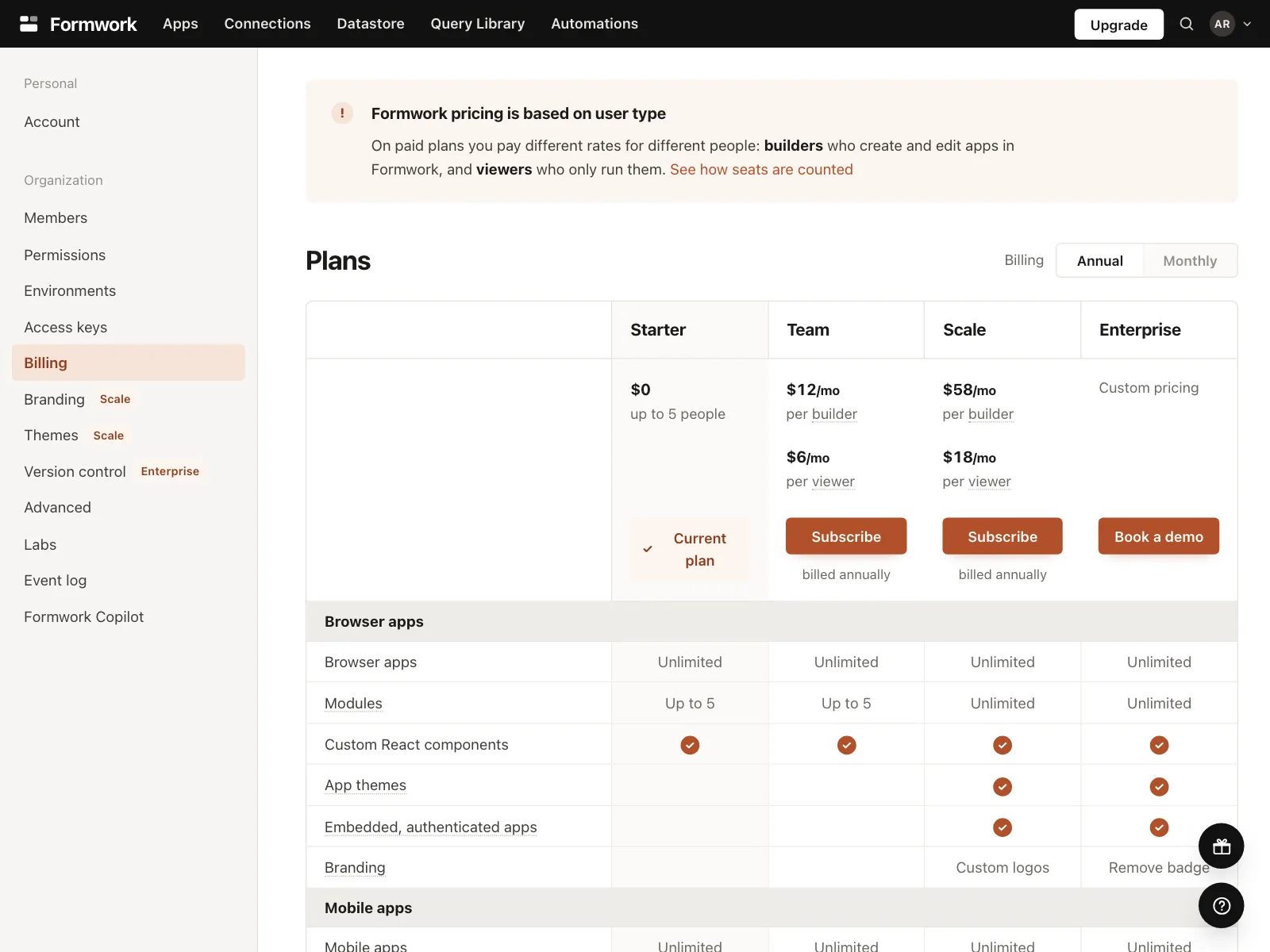The image size is (1270, 952).
Task: Click Scale checkmark for Embedded, authenticated apps
Action: click(x=1003, y=827)
